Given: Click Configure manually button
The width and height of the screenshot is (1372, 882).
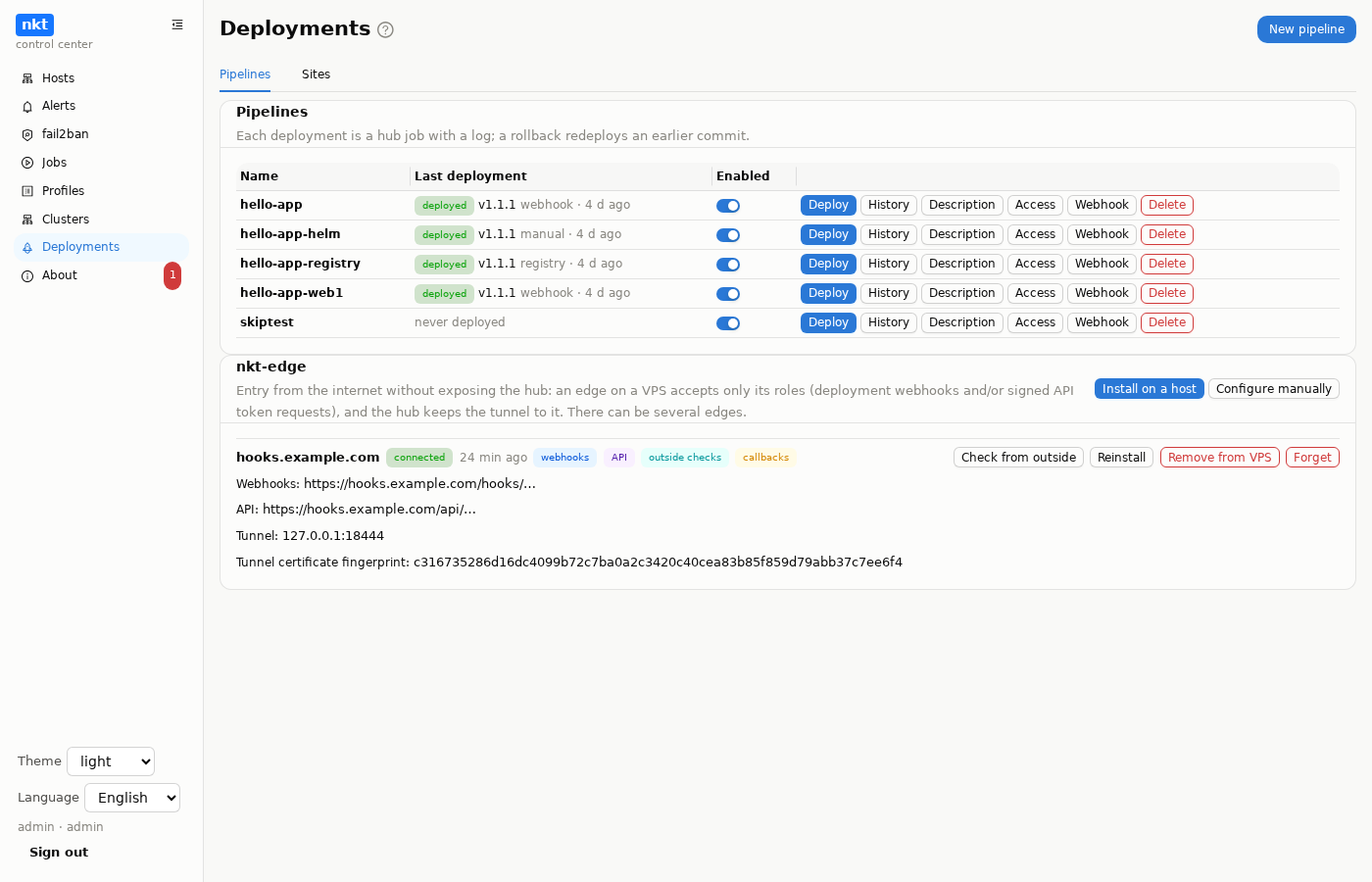Looking at the screenshot, I should click(1274, 389).
